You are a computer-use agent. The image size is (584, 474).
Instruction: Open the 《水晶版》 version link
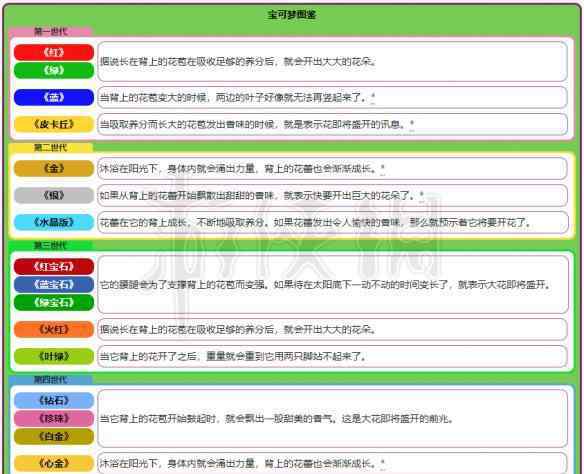click(54, 222)
